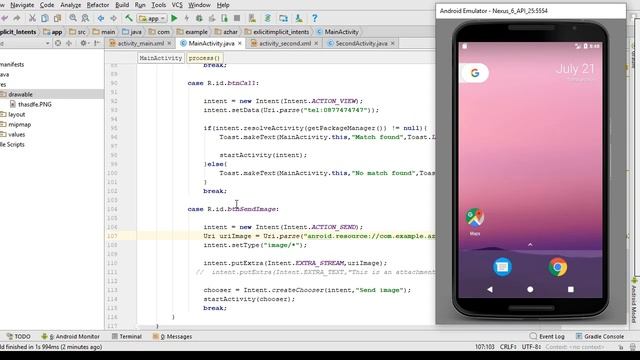Click the blue Help question mark
This screenshot has height=360, width=640.
(x=314, y=18)
